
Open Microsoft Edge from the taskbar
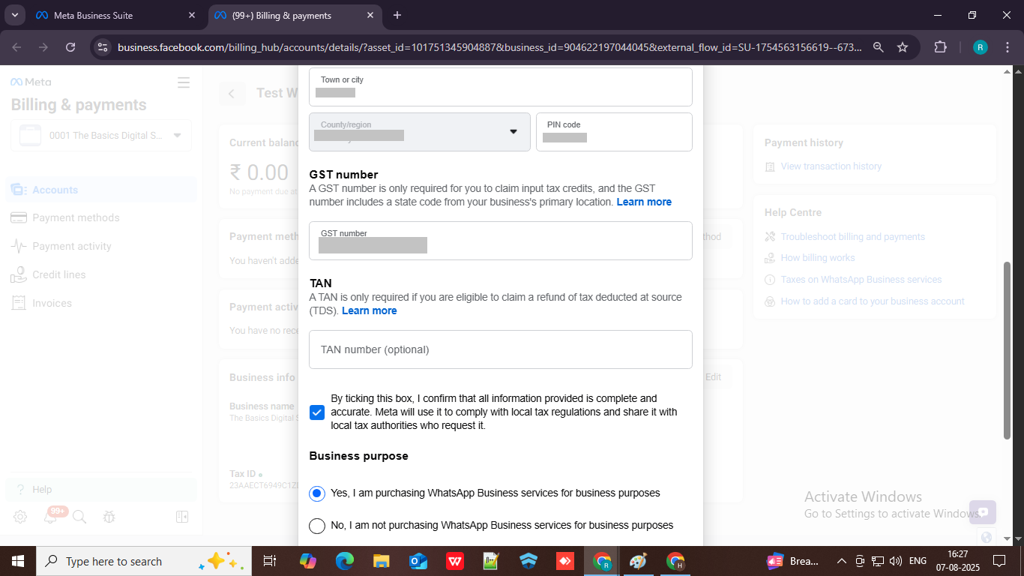pos(344,561)
